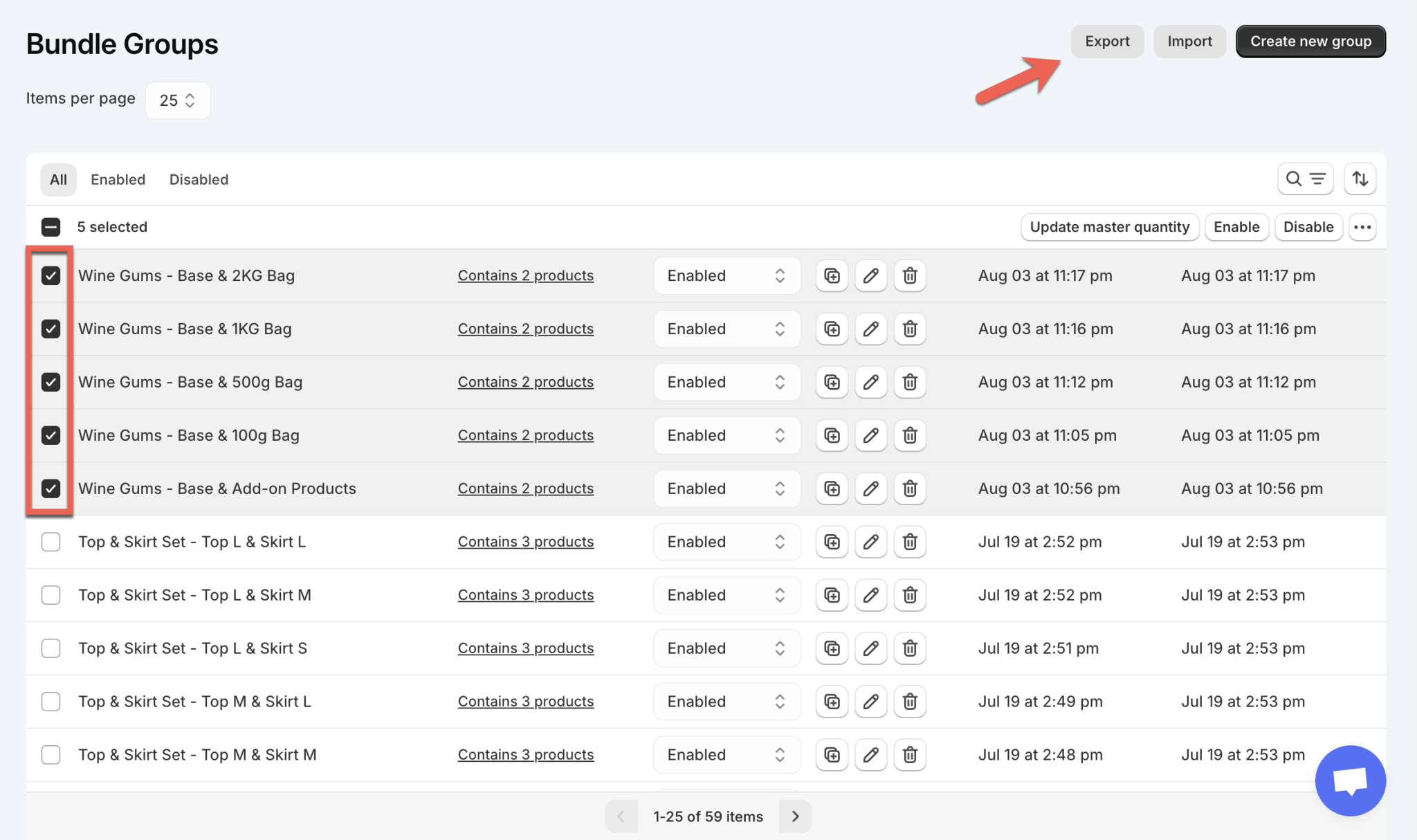Delete the Wine Gums - Base & 100g Bag group

click(910, 435)
